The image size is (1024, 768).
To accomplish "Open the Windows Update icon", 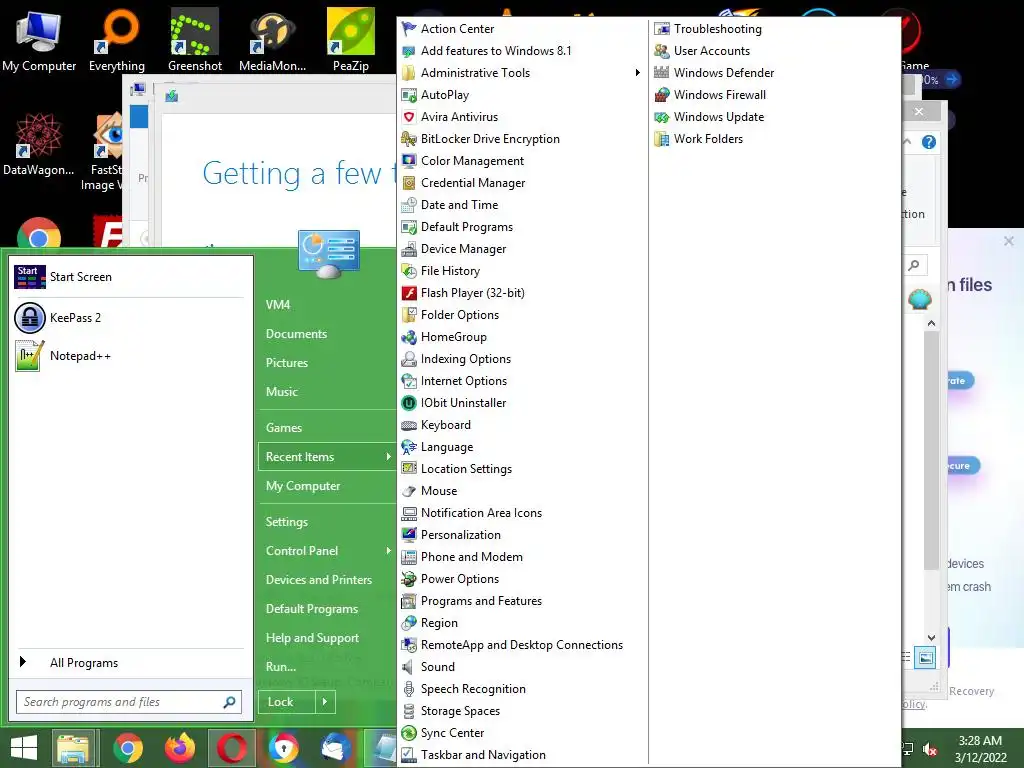I will click(662, 117).
